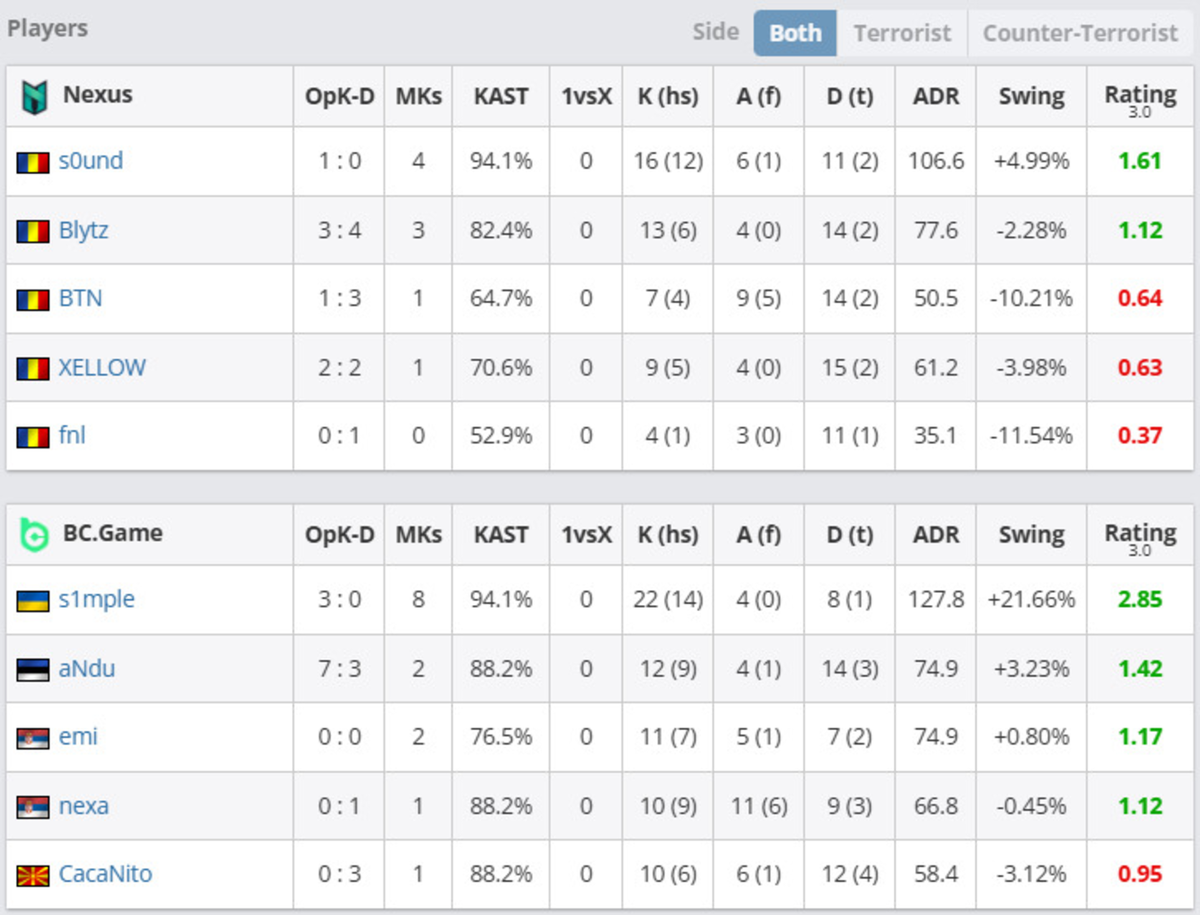
Task: Open s1mple's player profile
Action: coord(96,599)
